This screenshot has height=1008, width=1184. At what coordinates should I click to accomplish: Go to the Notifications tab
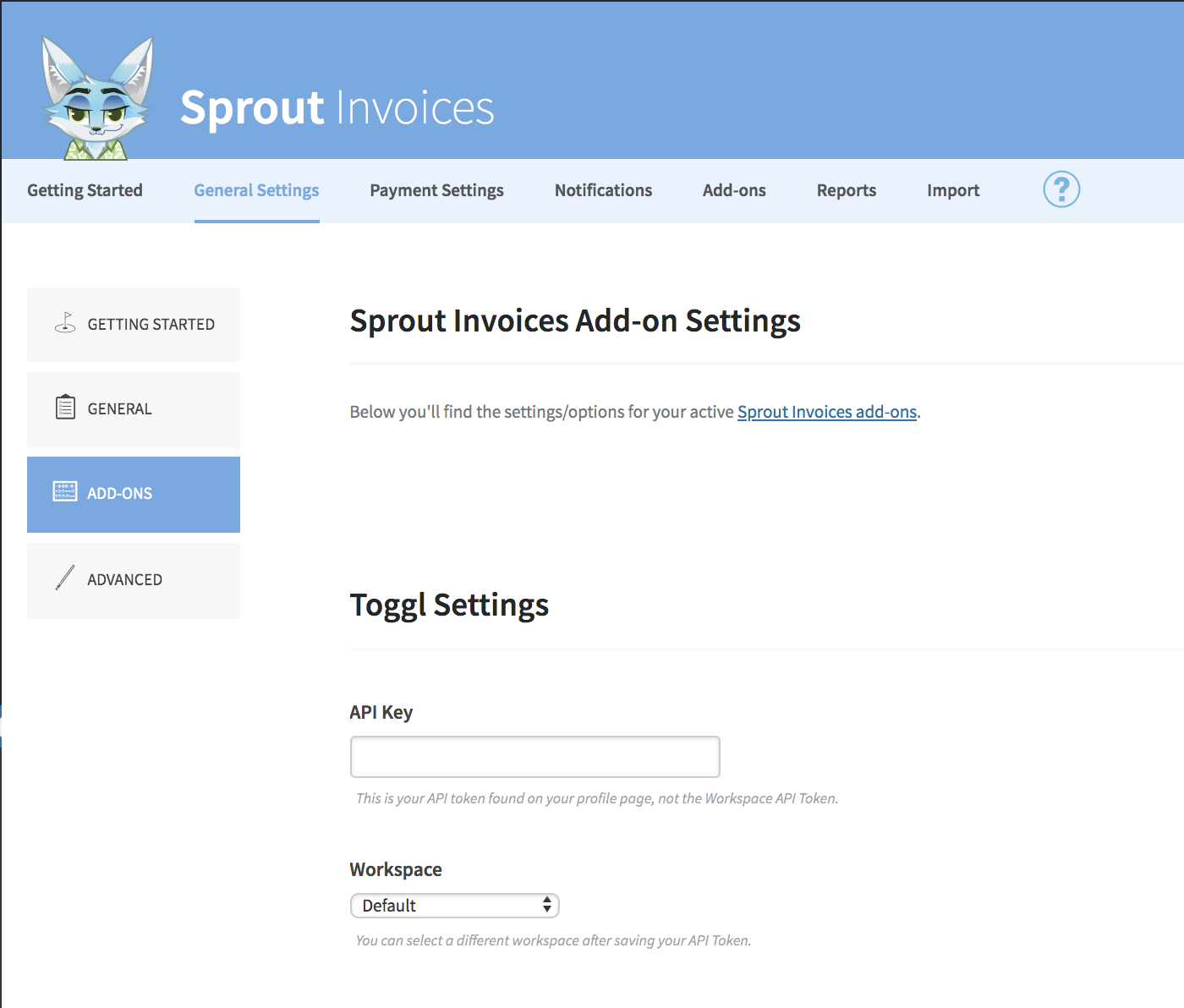click(x=603, y=190)
